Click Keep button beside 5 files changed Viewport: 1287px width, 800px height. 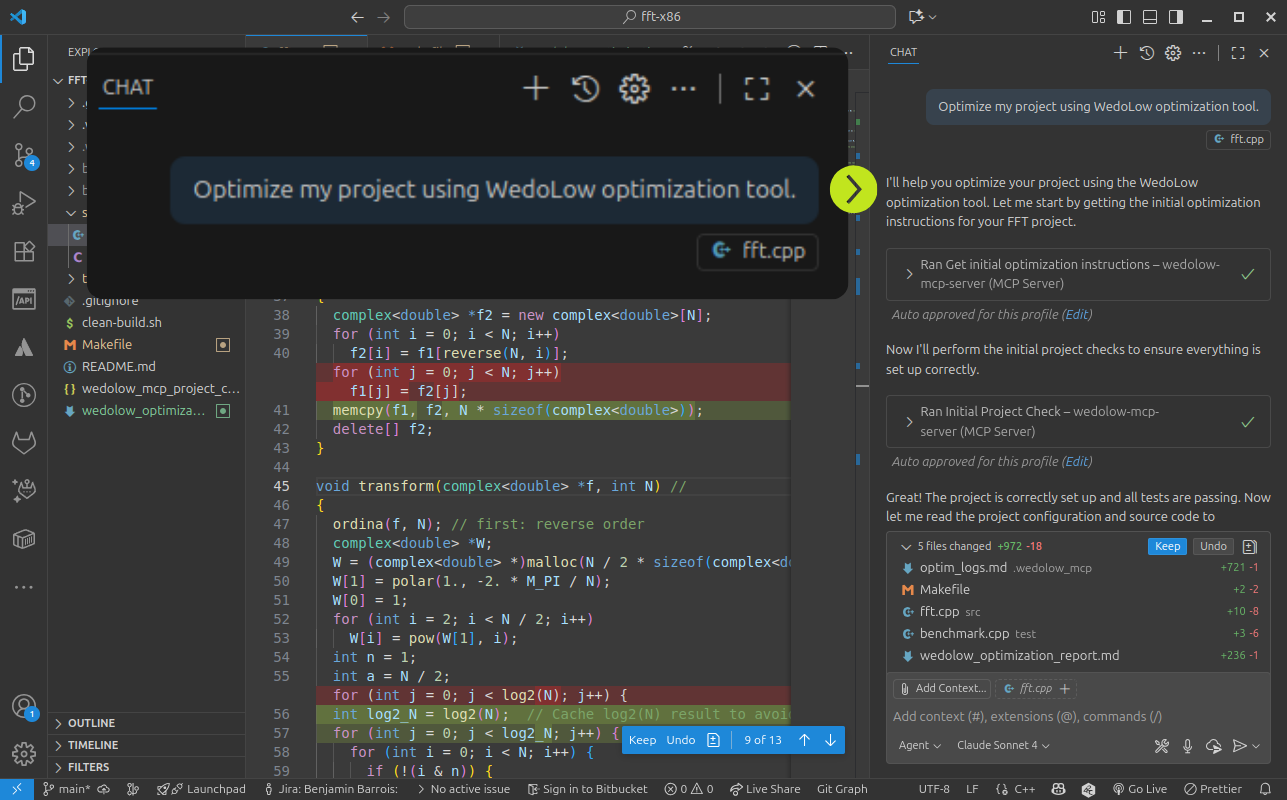point(1167,546)
